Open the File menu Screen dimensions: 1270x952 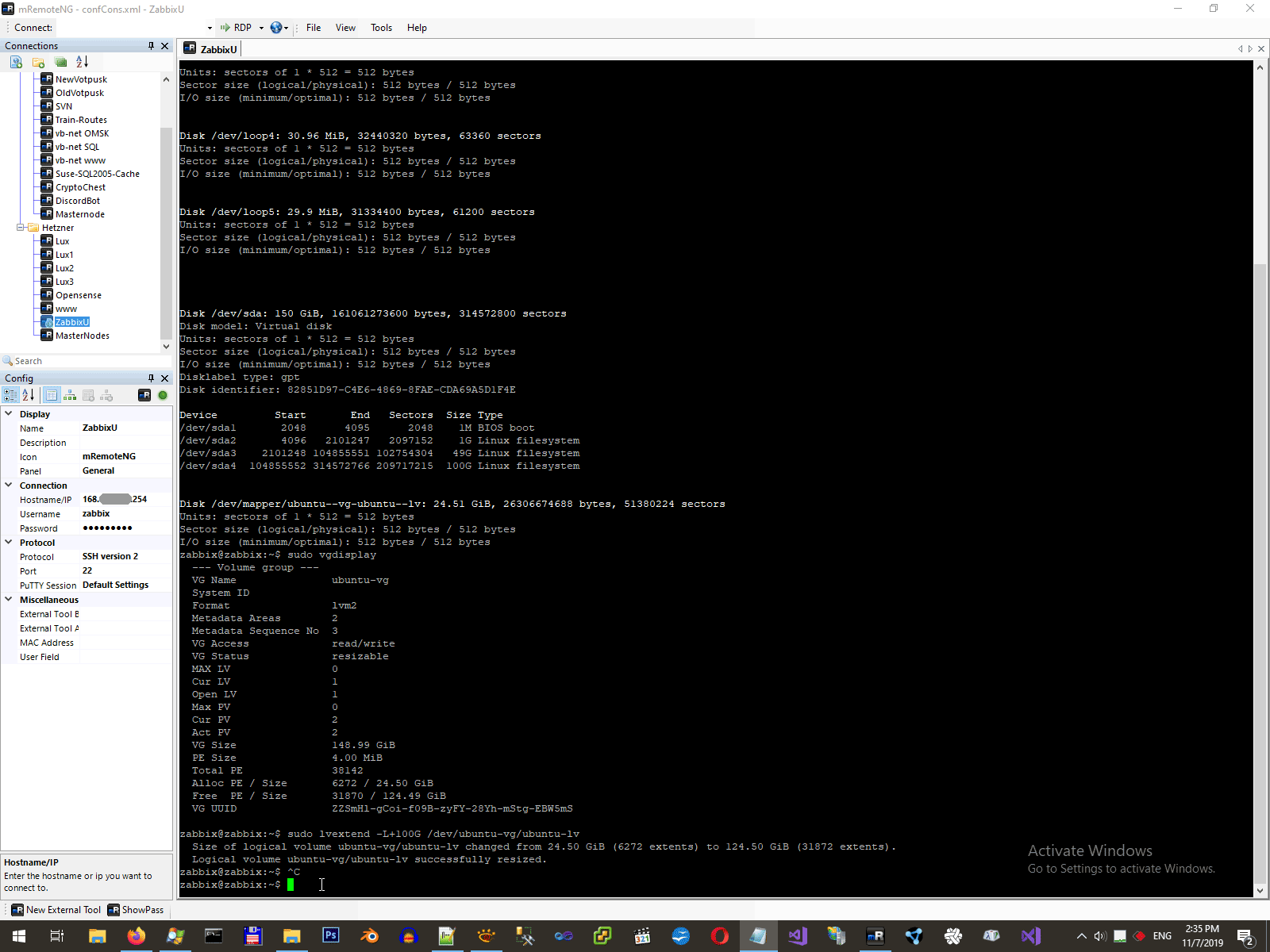tap(314, 28)
